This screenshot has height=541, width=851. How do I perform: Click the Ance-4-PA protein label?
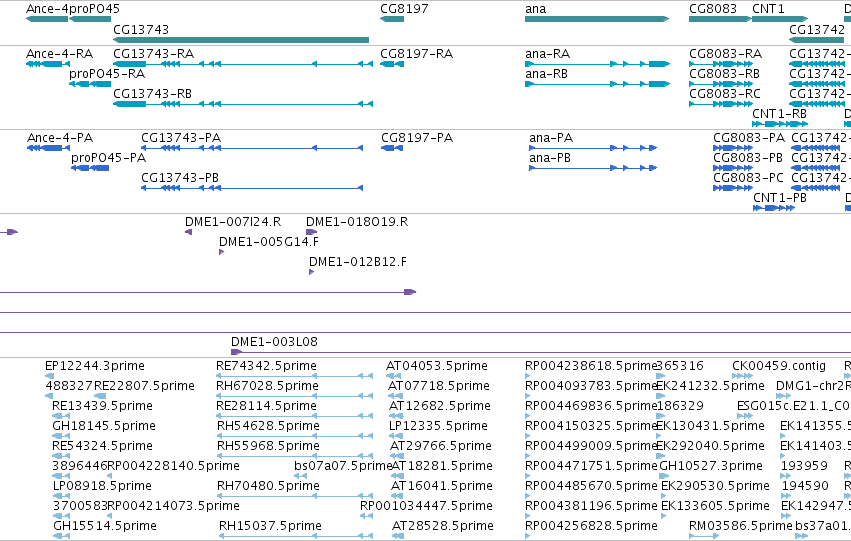pyautogui.click(x=60, y=138)
